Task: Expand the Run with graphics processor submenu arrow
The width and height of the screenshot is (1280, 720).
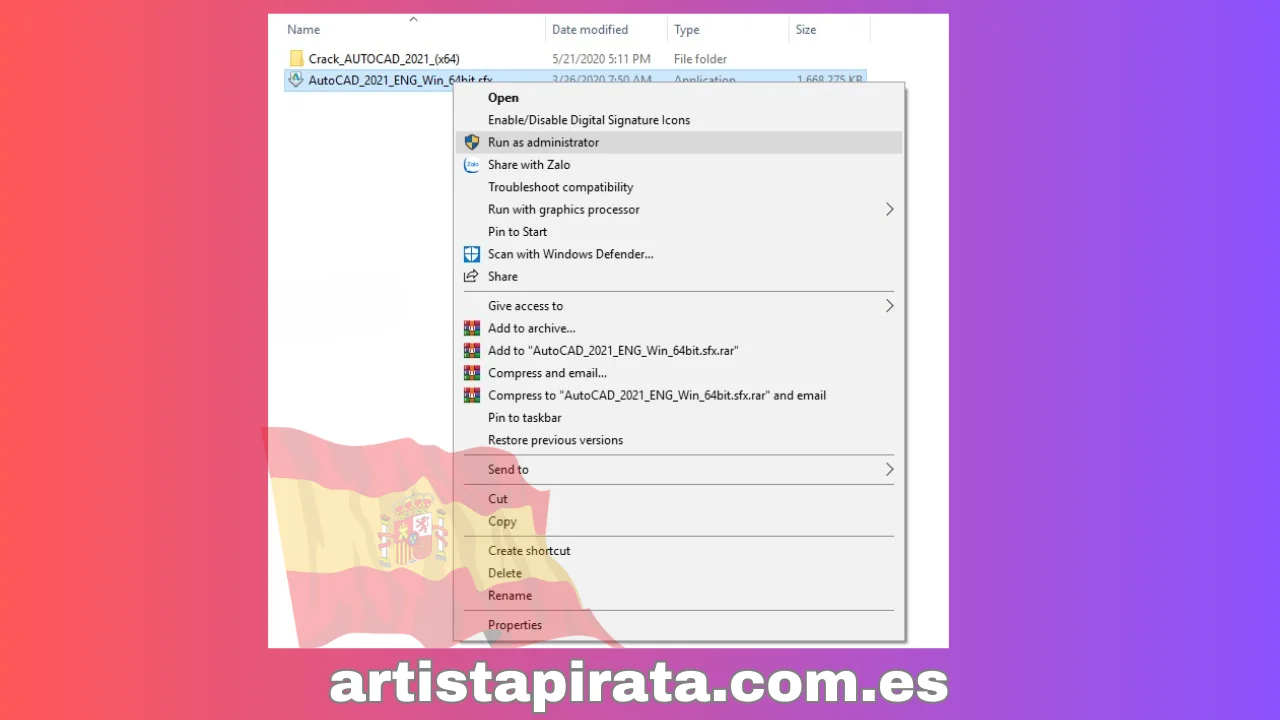Action: [x=889, y=209]
